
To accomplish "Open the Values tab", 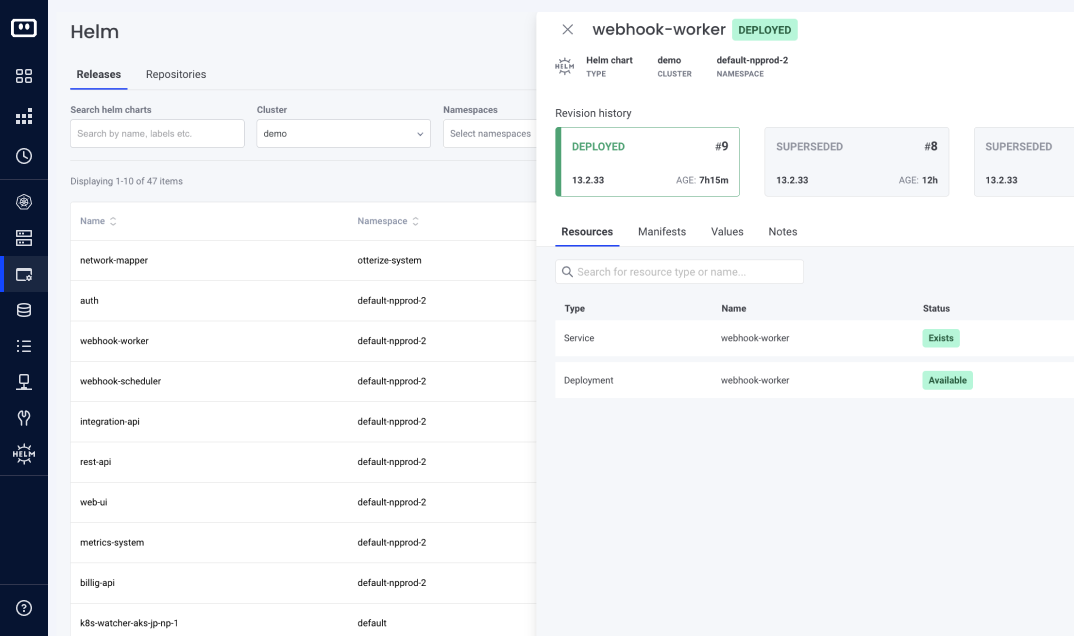I will click(727, 231).
